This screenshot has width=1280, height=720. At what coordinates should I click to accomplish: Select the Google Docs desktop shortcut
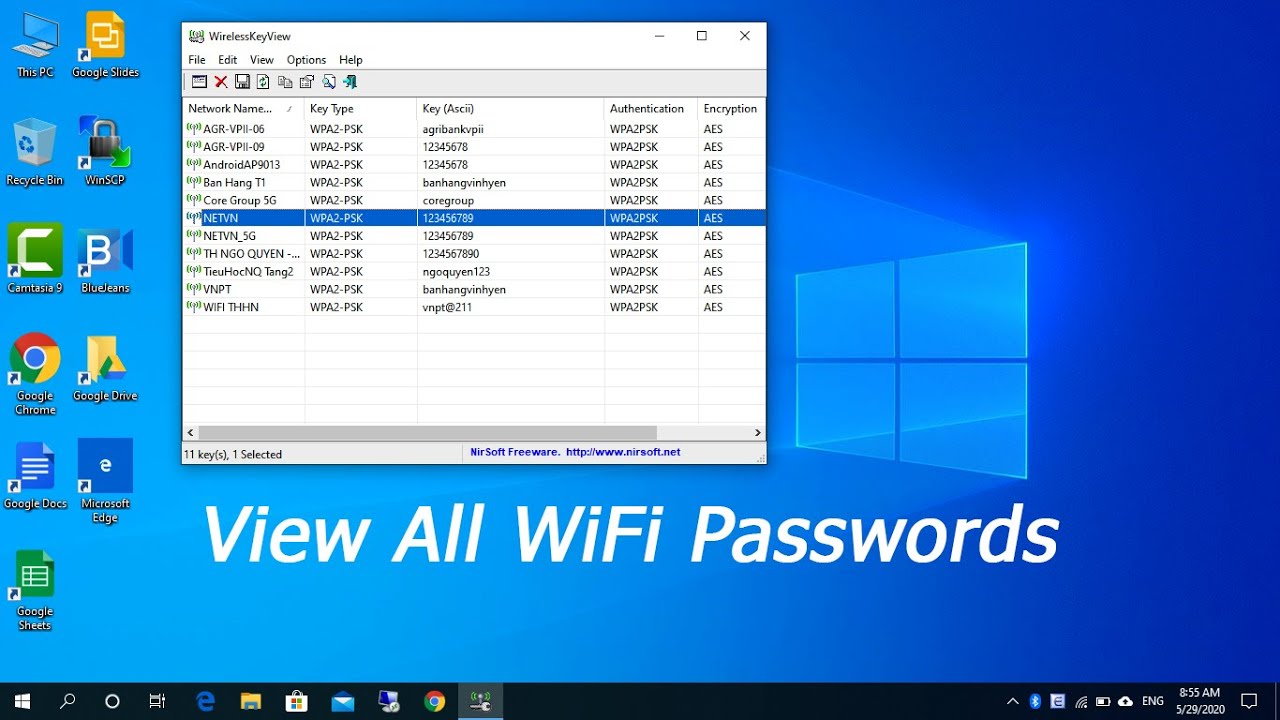pos(35,476)
